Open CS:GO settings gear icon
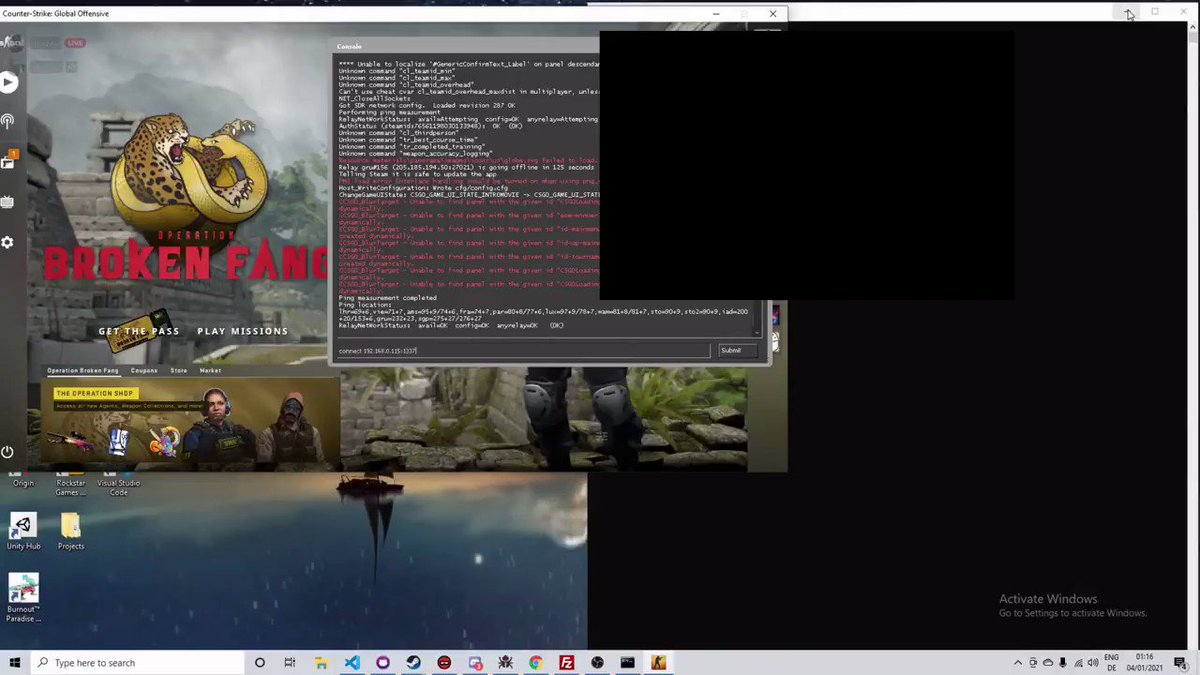This screenshot has width=1200, height=675. tap(8, 243)
